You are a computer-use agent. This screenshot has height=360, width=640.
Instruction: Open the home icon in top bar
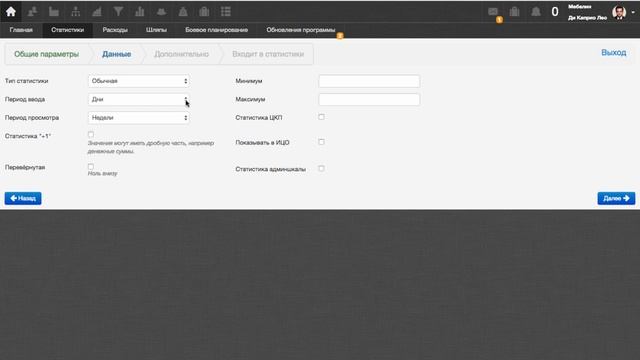(11, 11)
